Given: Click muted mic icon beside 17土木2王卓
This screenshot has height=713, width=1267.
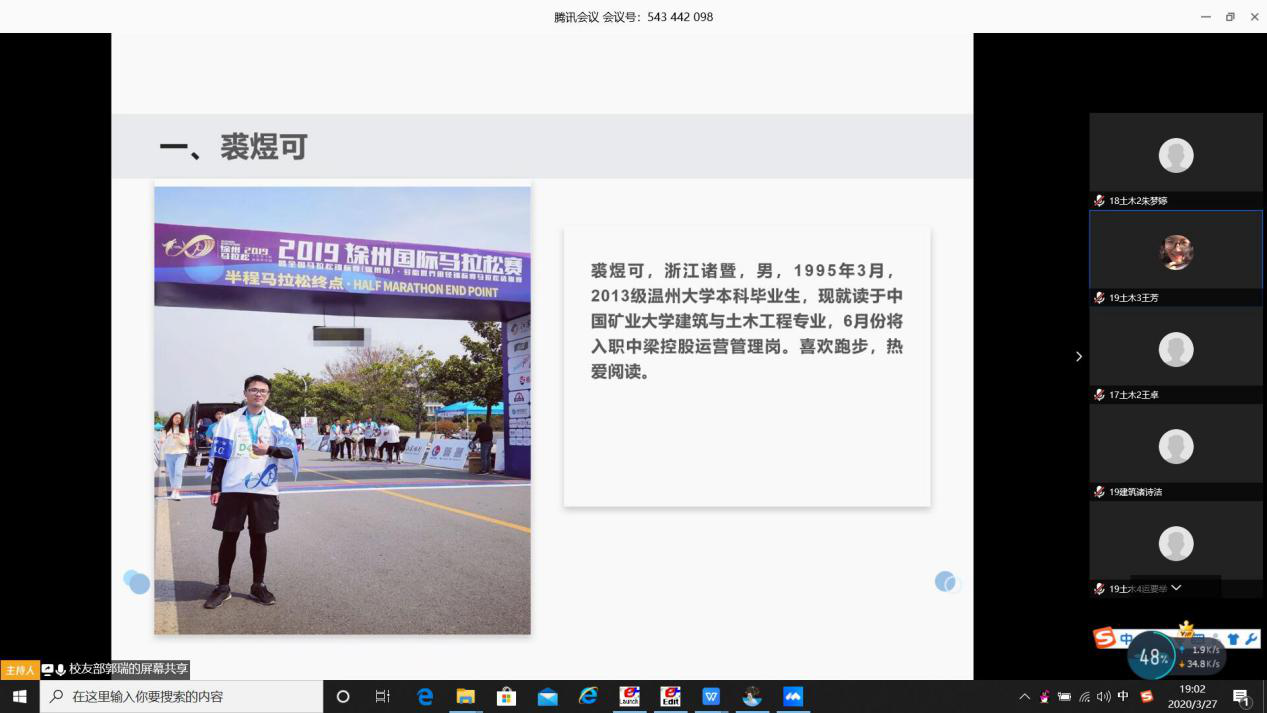Looking at the screenshot, I should pos(1099,395).
